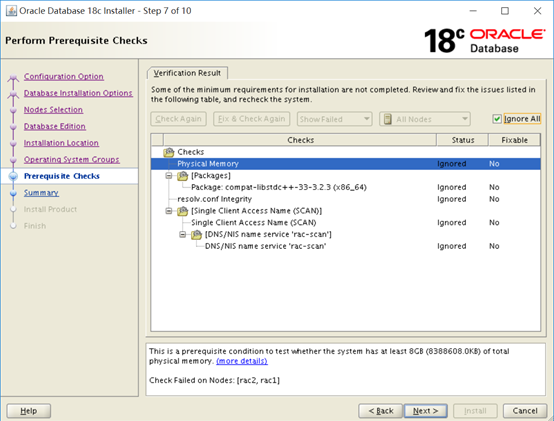Select the resolv.conf Integrity row

click(x=346, y=199)
